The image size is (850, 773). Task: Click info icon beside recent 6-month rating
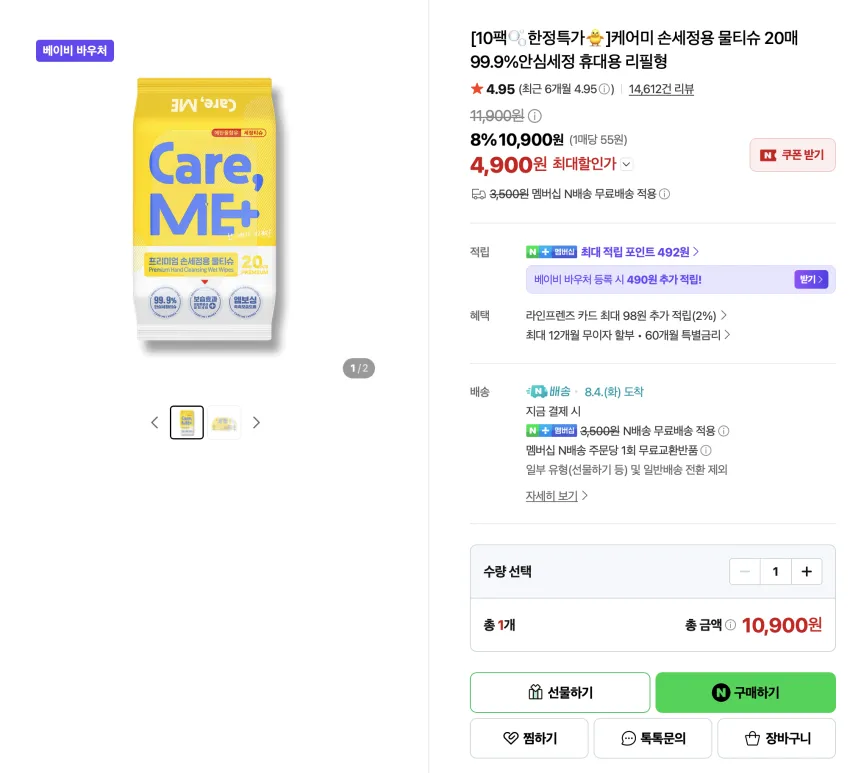click(604, 89)
